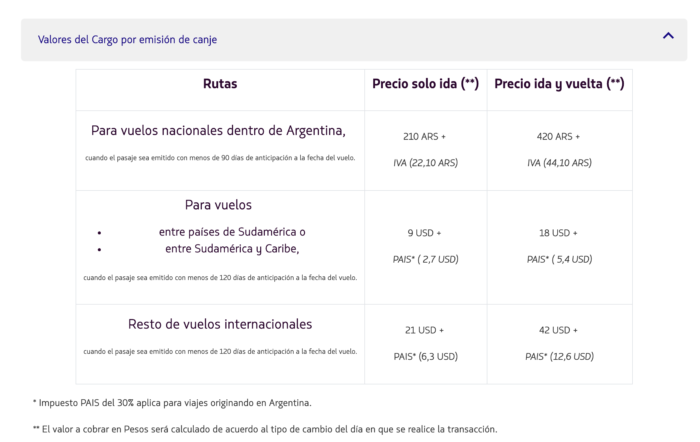Image resolution: width=700 pixels, height=442 pixels.
Task: Click the 'Precio ida y vuelta (**)' header
Action: (x=559, y=84)
